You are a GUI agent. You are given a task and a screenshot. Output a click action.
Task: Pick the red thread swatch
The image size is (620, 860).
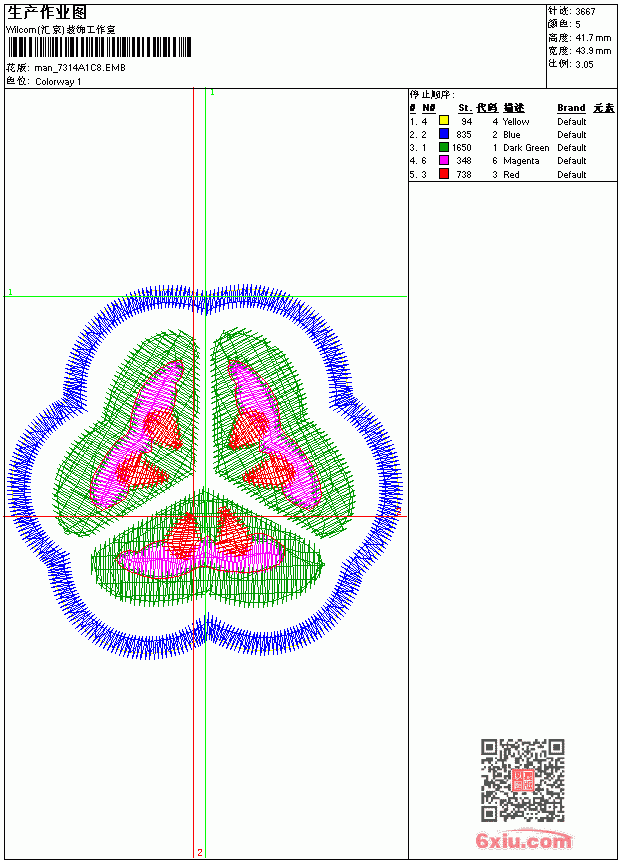444,174
